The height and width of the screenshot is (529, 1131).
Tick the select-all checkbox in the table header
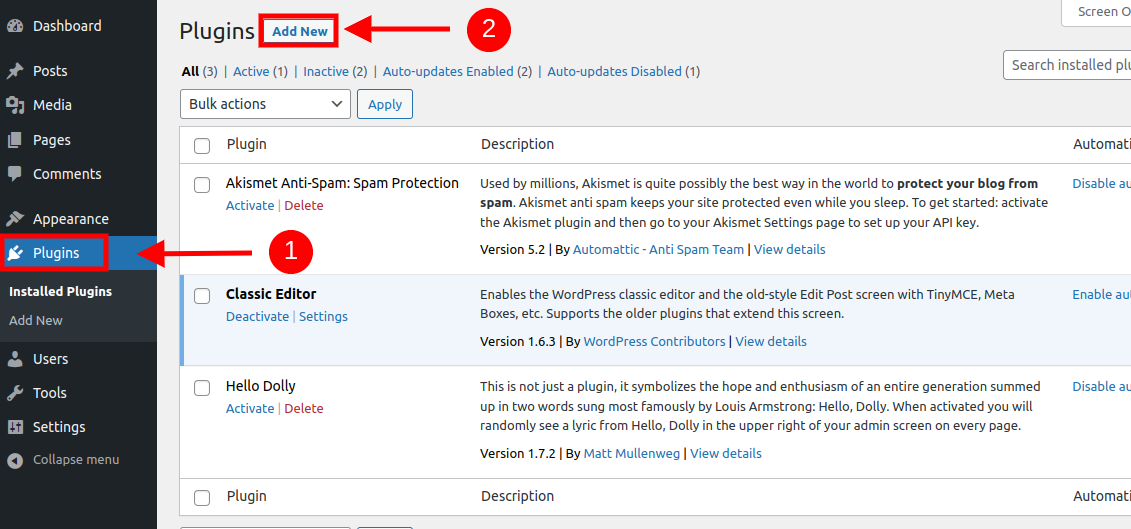point(202,146)
